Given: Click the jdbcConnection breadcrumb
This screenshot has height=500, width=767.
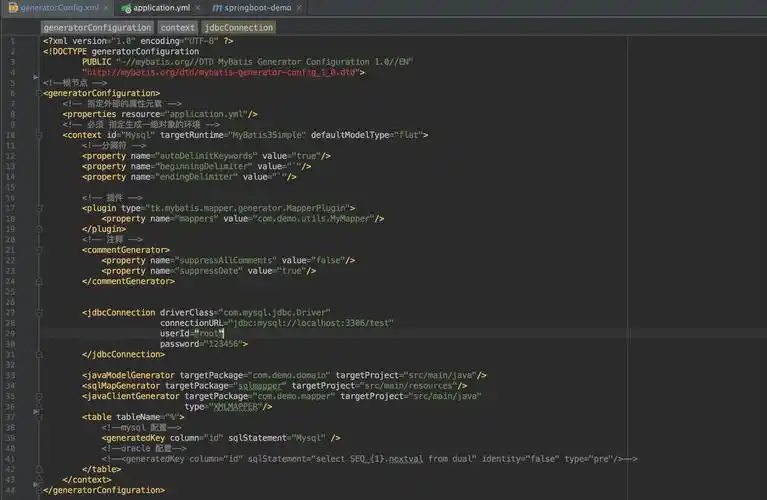Looking at the screenshot, I should pos(238,28).
